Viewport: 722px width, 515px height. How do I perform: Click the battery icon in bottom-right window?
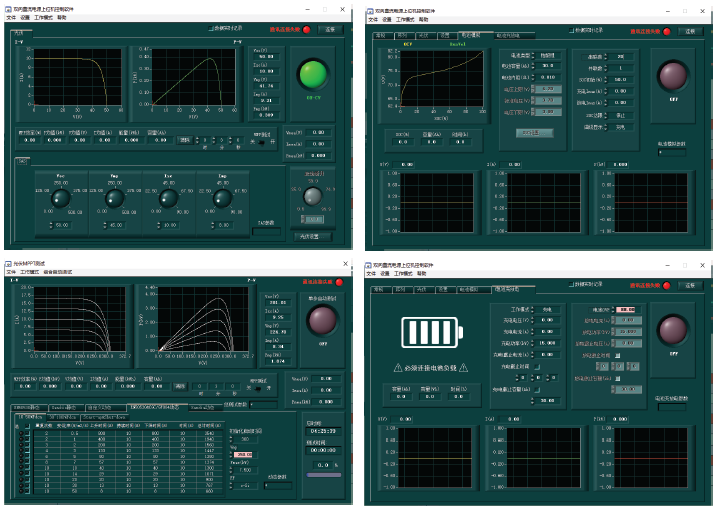click(x=431, y=332)
